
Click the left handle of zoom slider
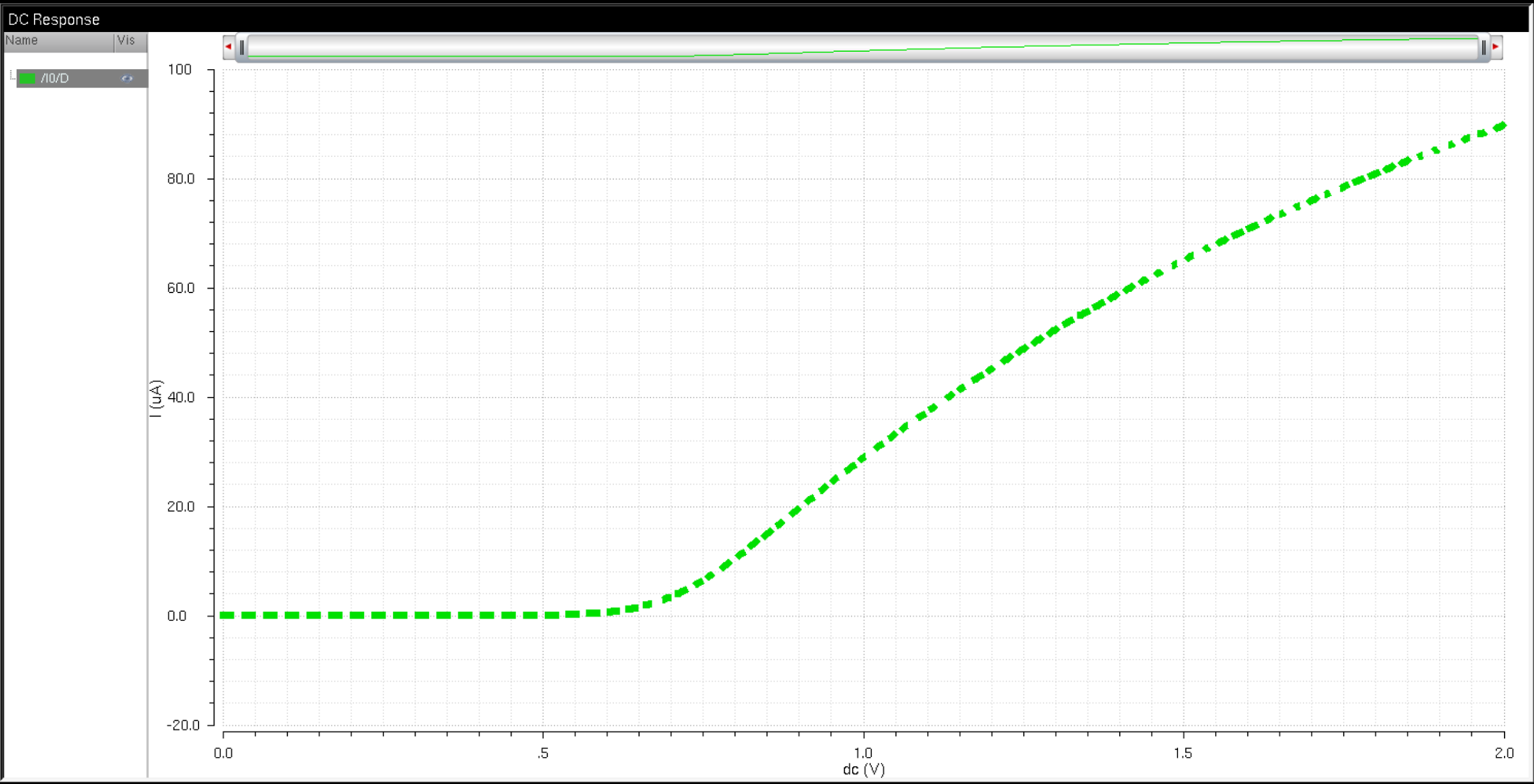click(x=242, y=47)
